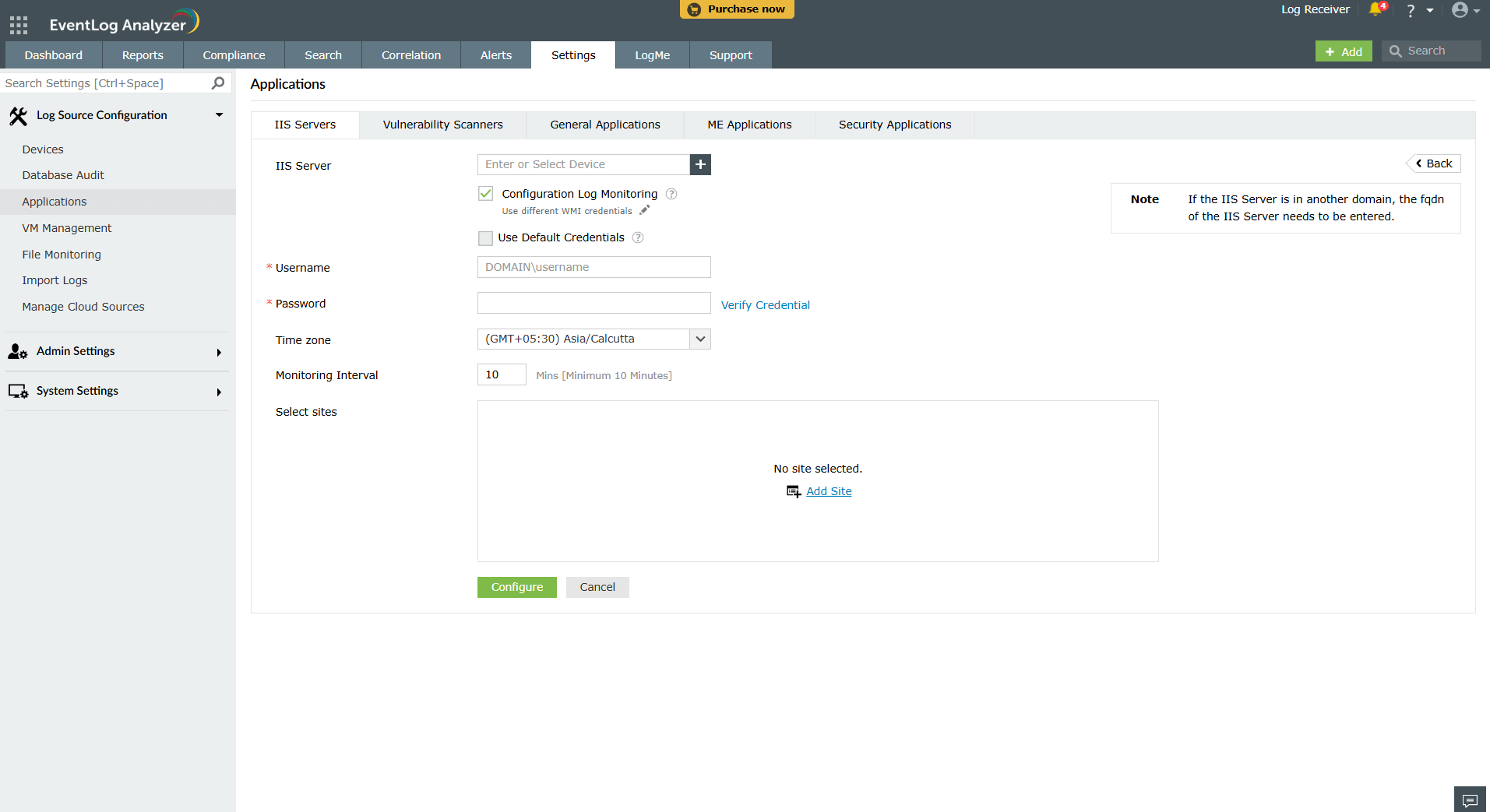1490x812 pixels.
Task: Click the green Add button
Action: 1344,51
